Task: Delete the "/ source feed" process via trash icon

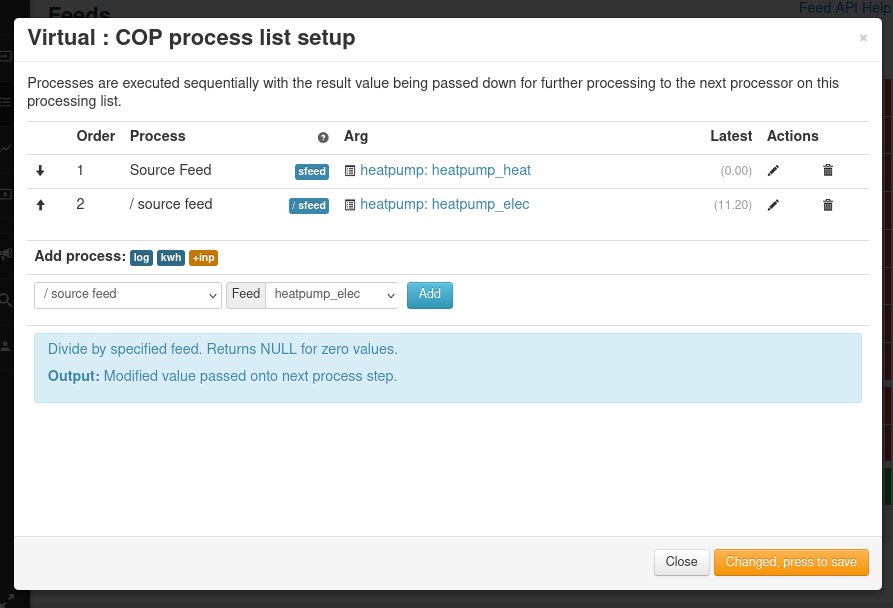Action: (827, 204)
